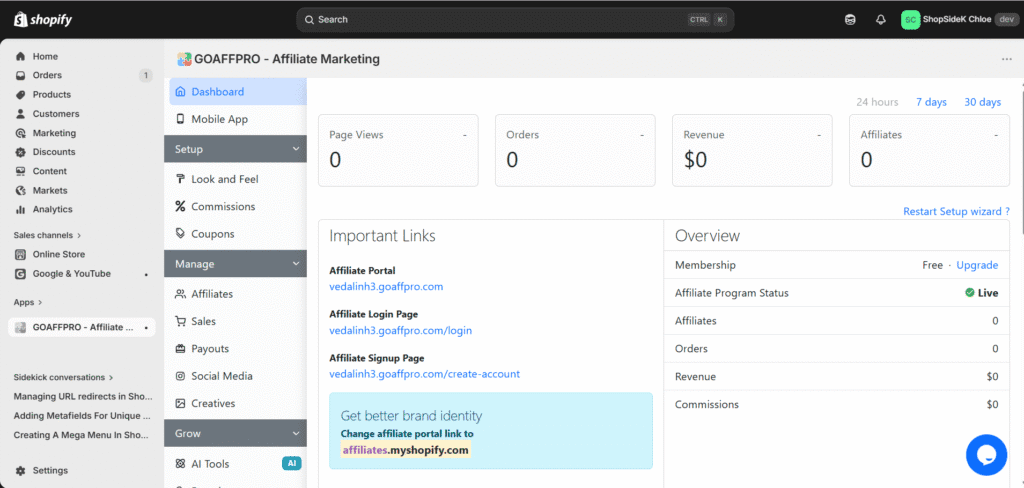The height and width of the screenshot is (488, 1024).
Task: Click the Orders badge showing 1
Action: (145, 75)
